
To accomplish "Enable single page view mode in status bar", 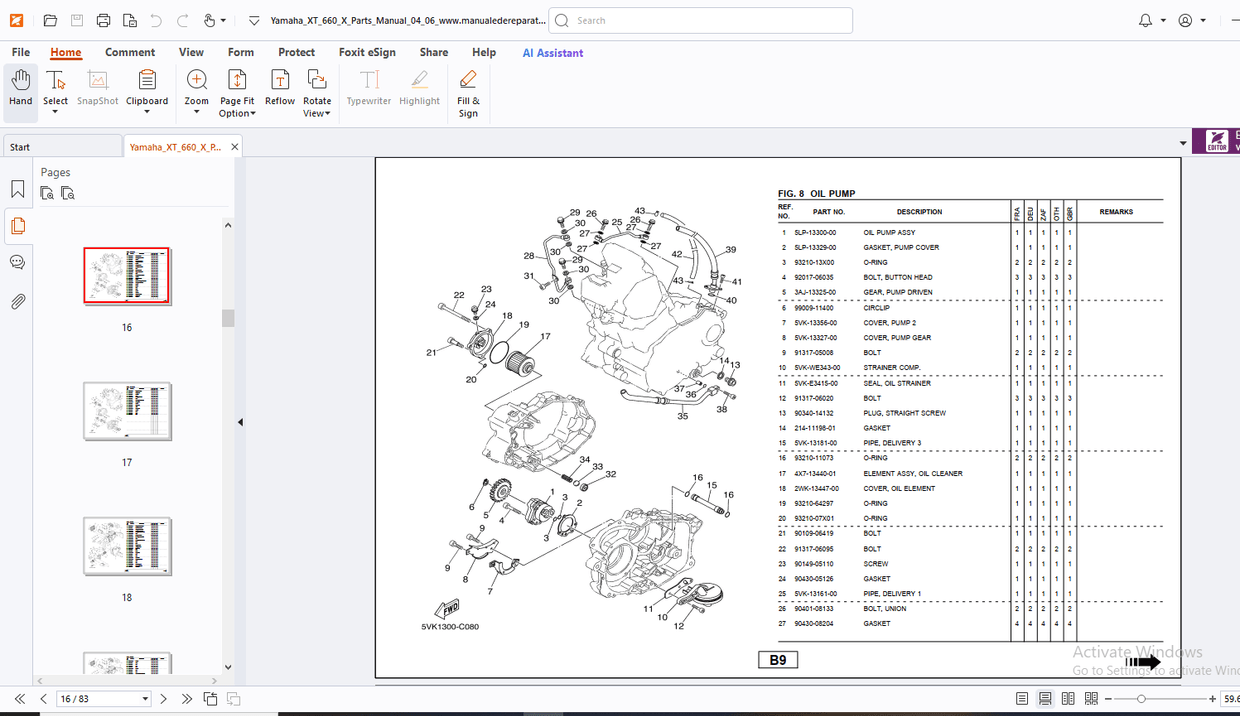I will click(x=1021, y=699).
